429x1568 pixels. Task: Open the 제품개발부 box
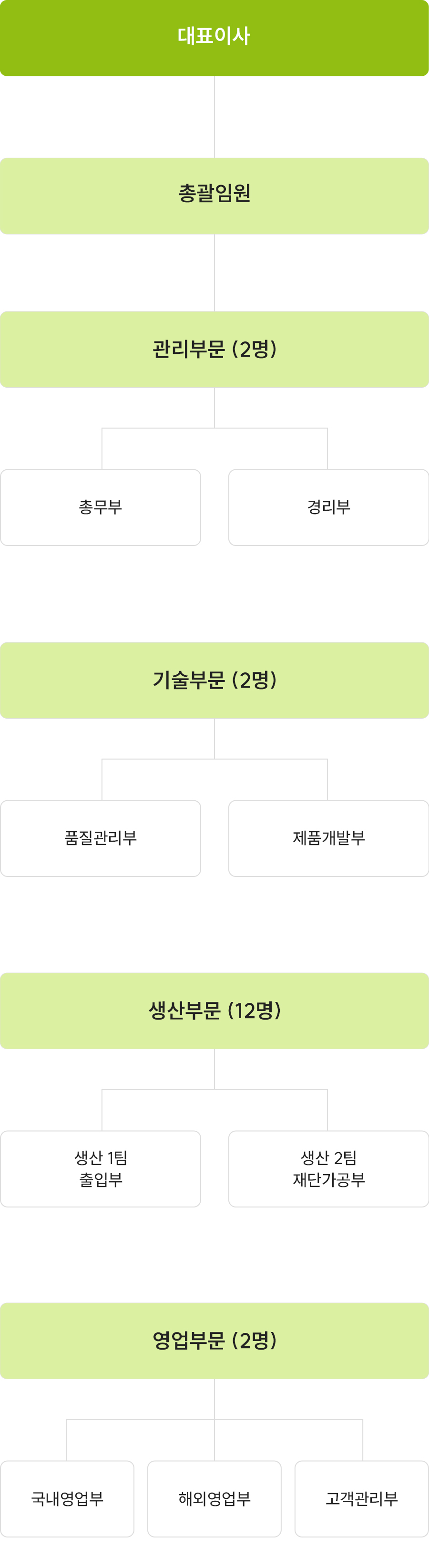[328, 838]
